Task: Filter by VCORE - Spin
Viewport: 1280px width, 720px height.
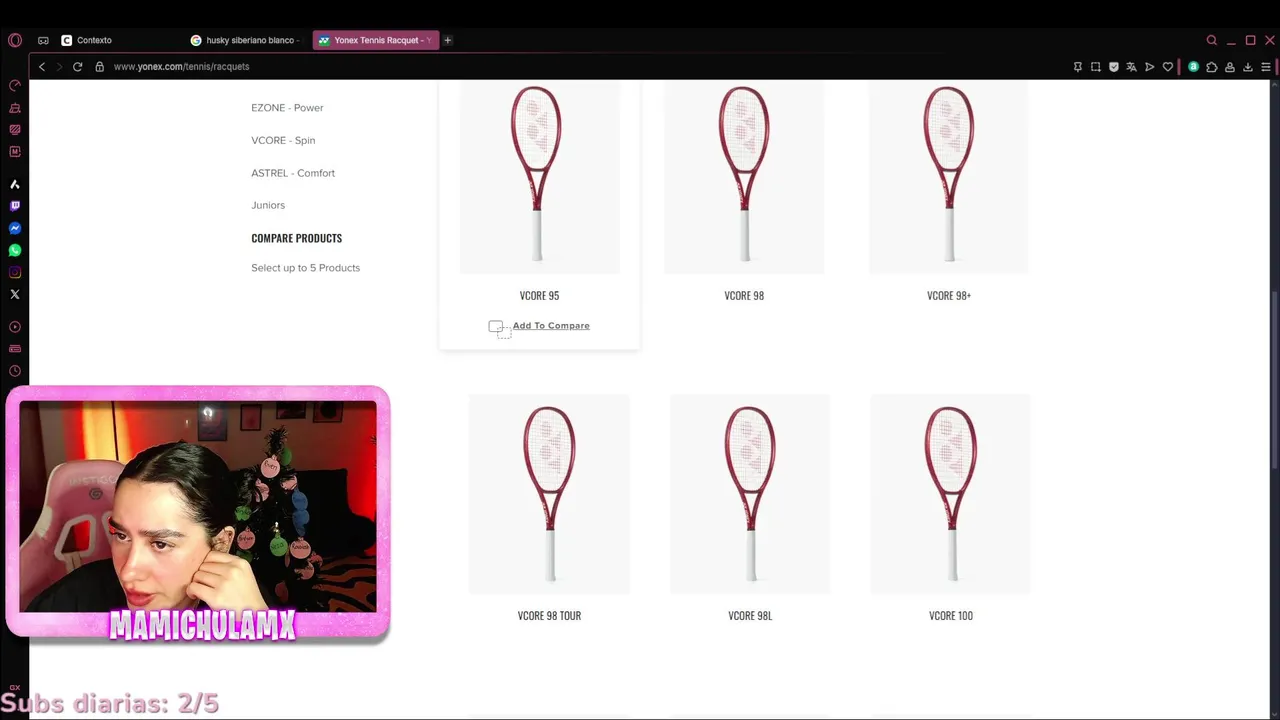Action: pos(283,141)
